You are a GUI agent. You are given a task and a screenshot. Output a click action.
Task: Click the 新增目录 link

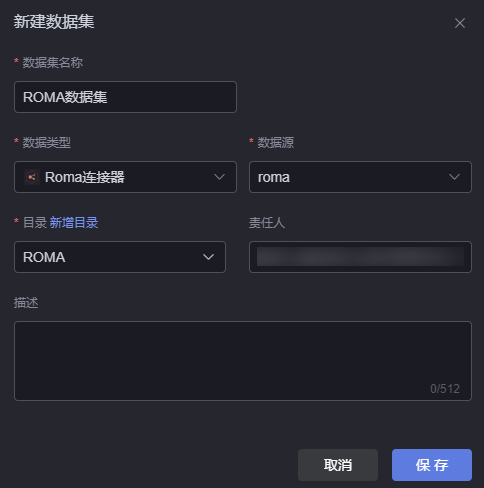tap(74, 223)
